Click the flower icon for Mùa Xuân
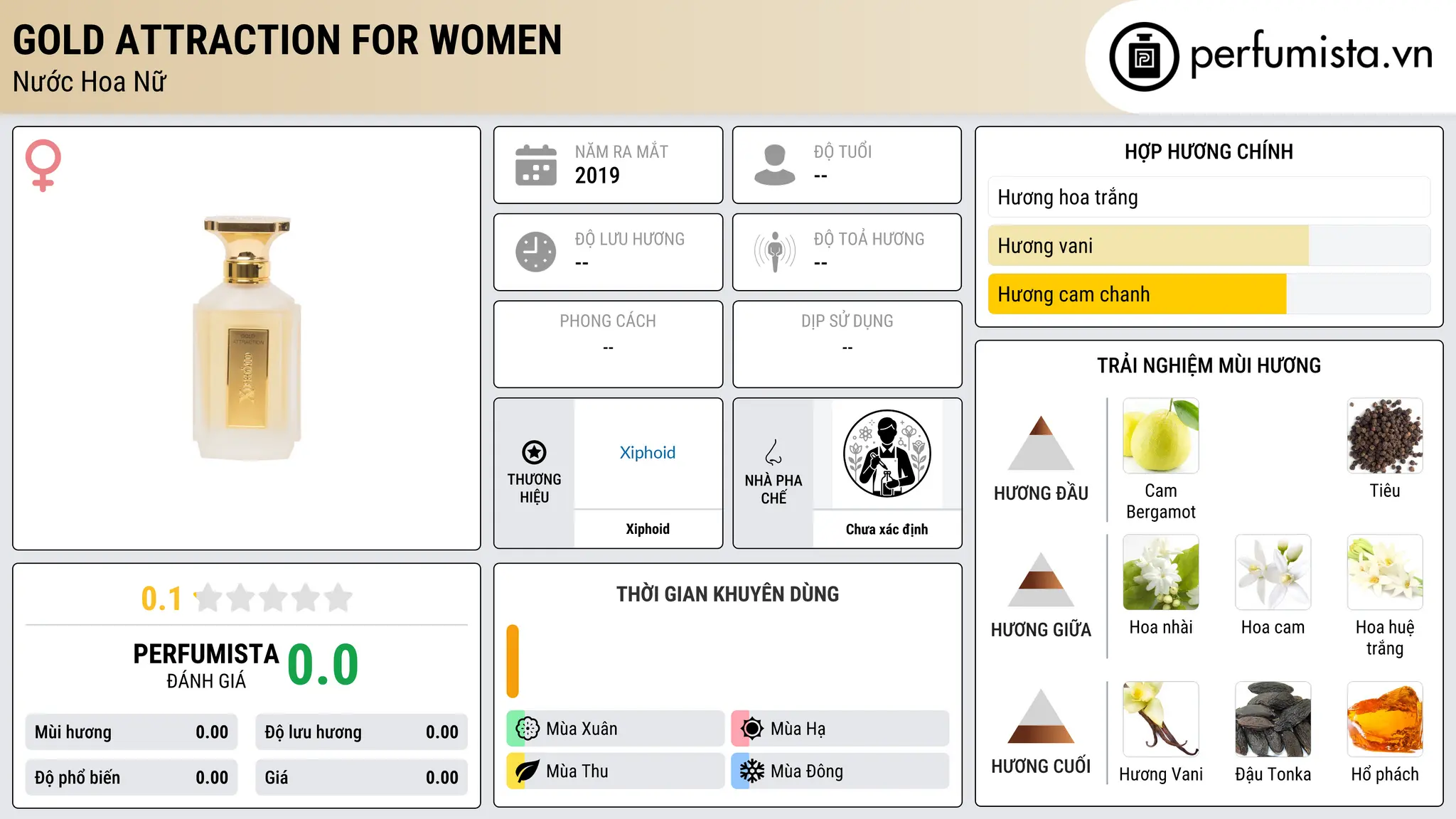Screen dimensions: 1456x819 coord(527,729)
